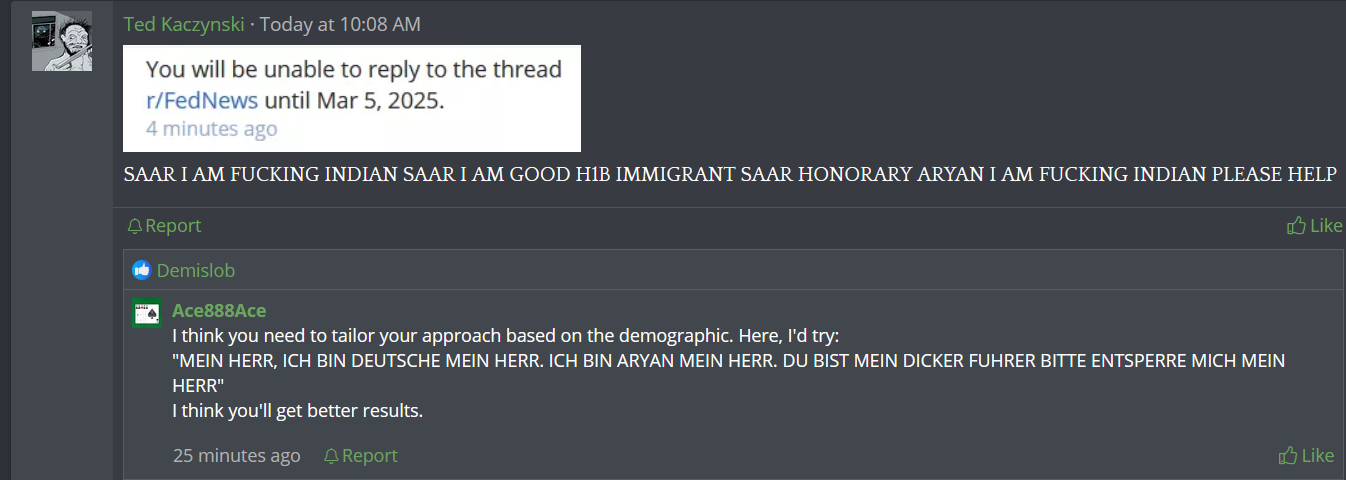Open Demislob's profile from the likes list
The height and width of the screenshot is (480, 1346).
tap(196, 270)
